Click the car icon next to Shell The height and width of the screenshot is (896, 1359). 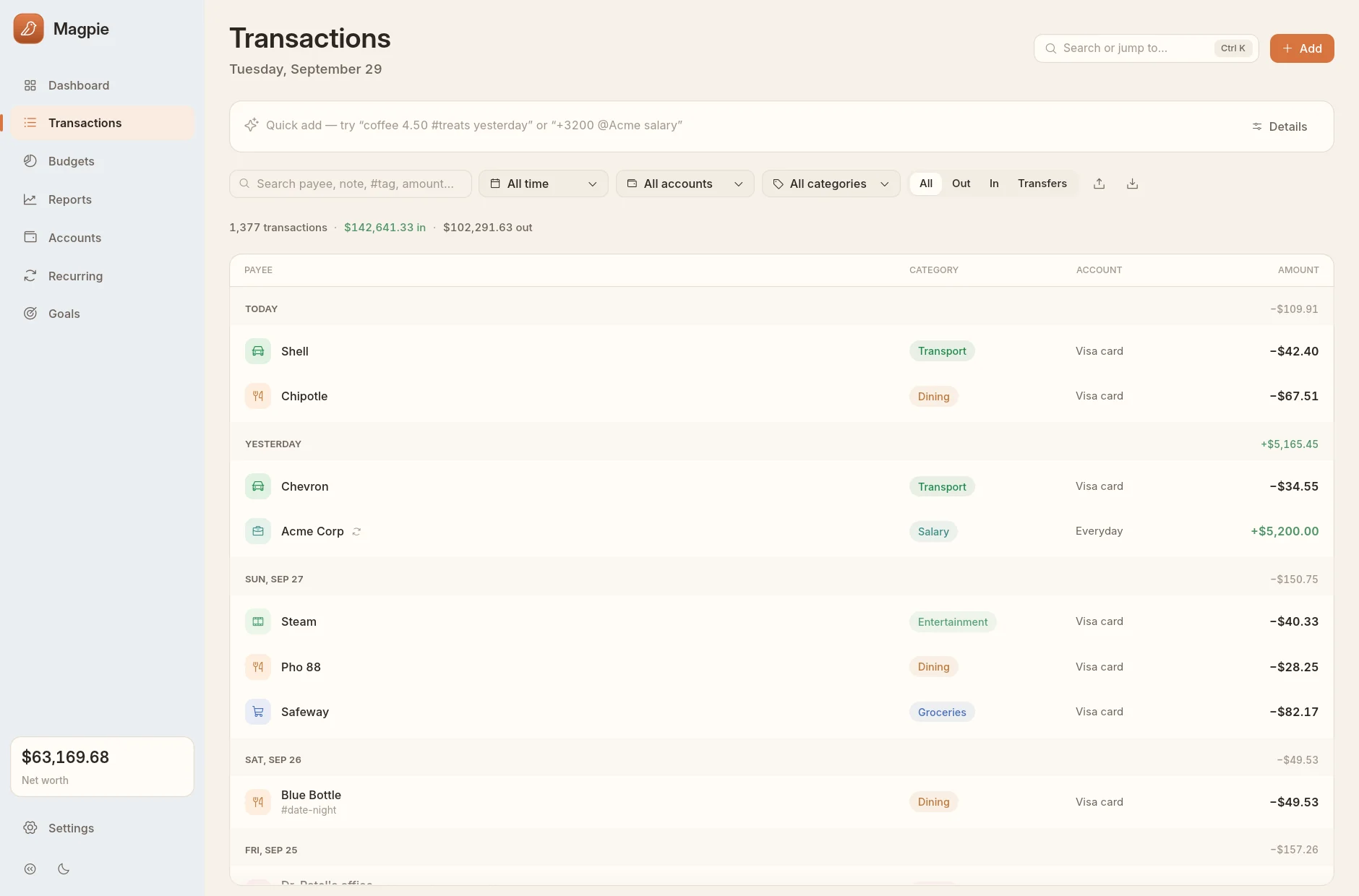(258, 351)
